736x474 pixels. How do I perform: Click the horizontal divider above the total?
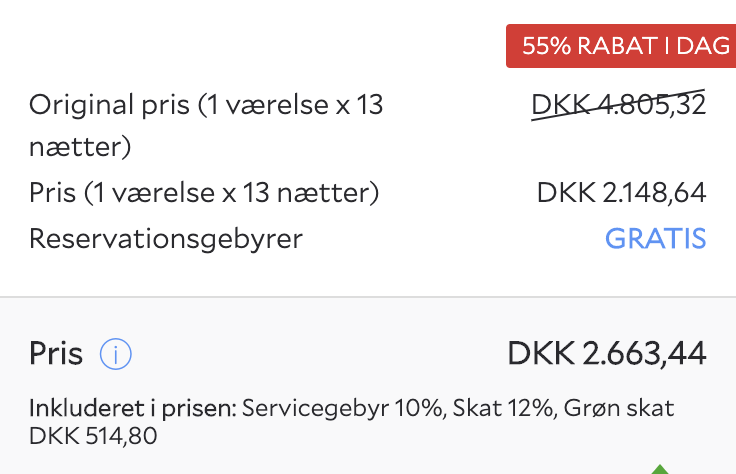[368, 297]
